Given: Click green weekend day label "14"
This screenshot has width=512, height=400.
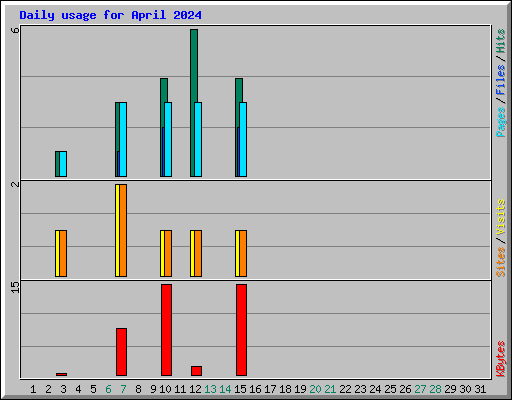Looking at the screenshot, I should pyautogui.click(x=225, y=389).
